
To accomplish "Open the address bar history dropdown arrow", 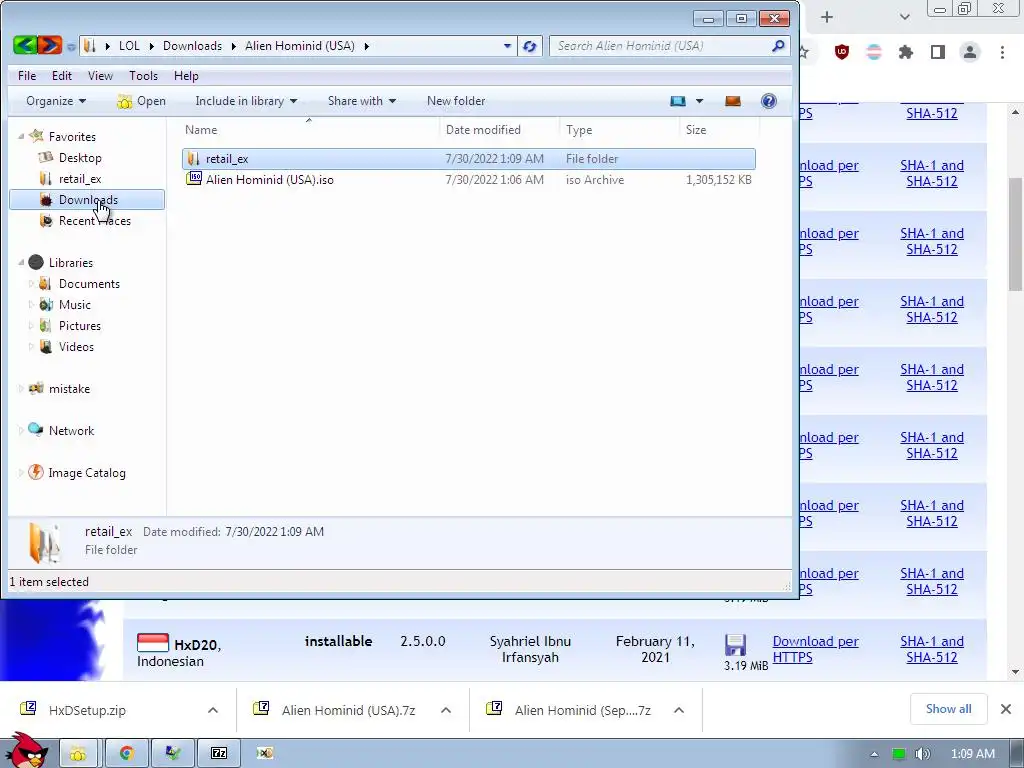I will point(507,46).
